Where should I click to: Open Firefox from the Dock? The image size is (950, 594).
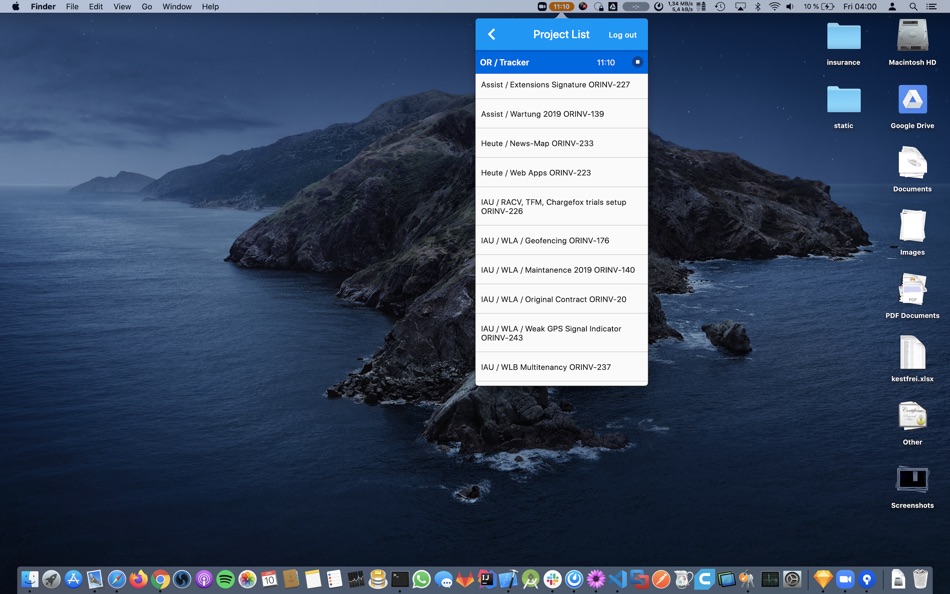pos(139,579)
